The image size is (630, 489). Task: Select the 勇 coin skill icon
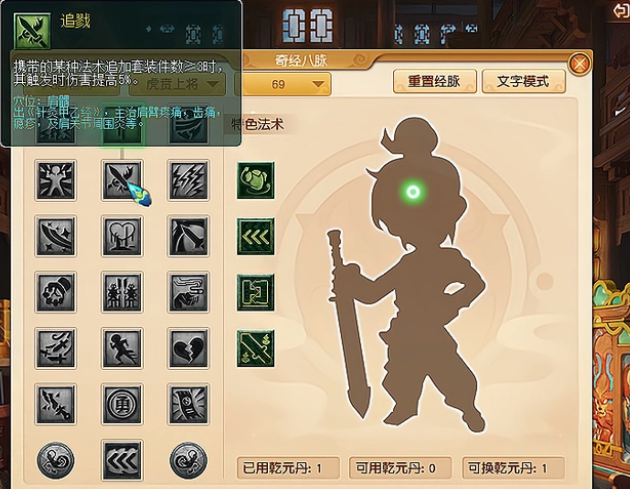pyautogui.click(x=122, y=404)
